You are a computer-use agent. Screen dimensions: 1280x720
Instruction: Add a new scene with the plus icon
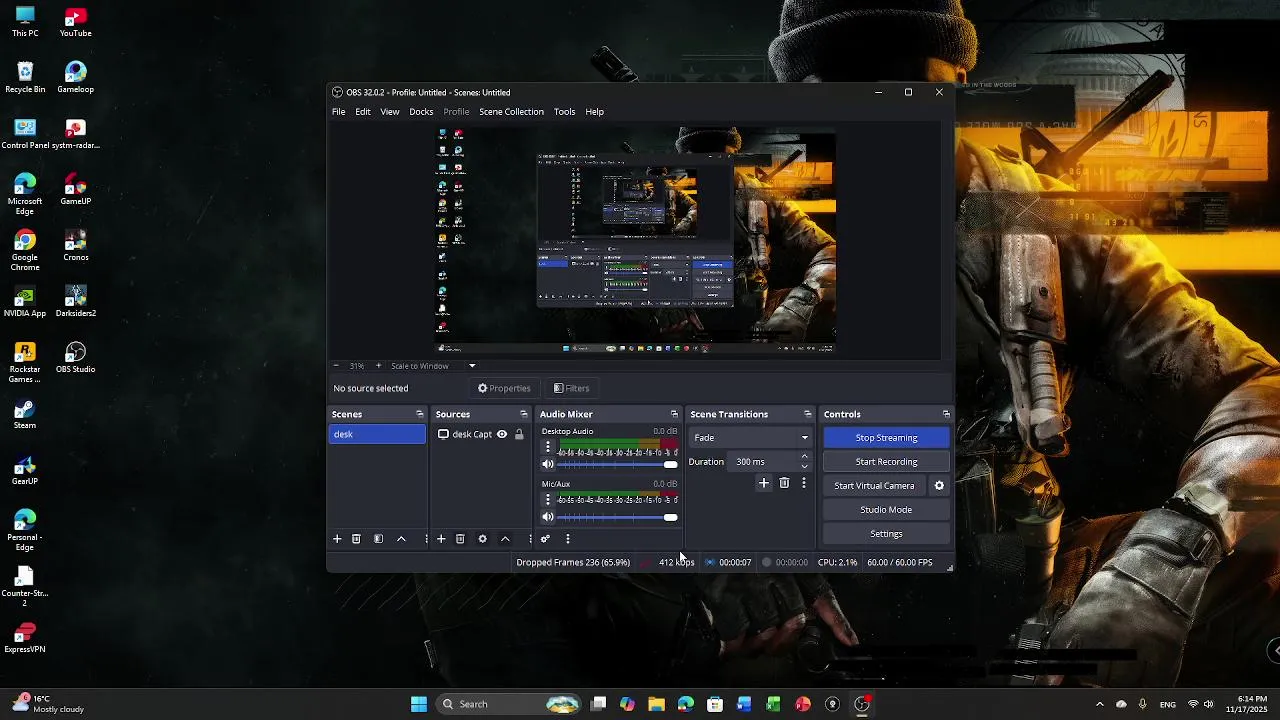click(x=337, y=539)
